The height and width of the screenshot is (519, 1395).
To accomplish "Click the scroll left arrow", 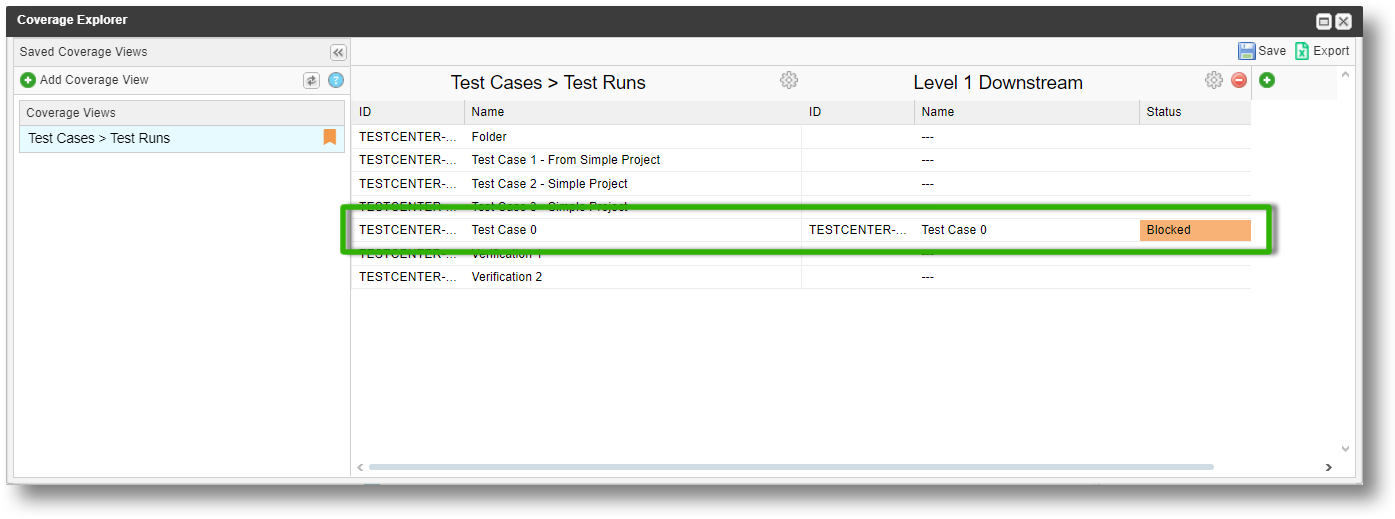I will 360,467.
